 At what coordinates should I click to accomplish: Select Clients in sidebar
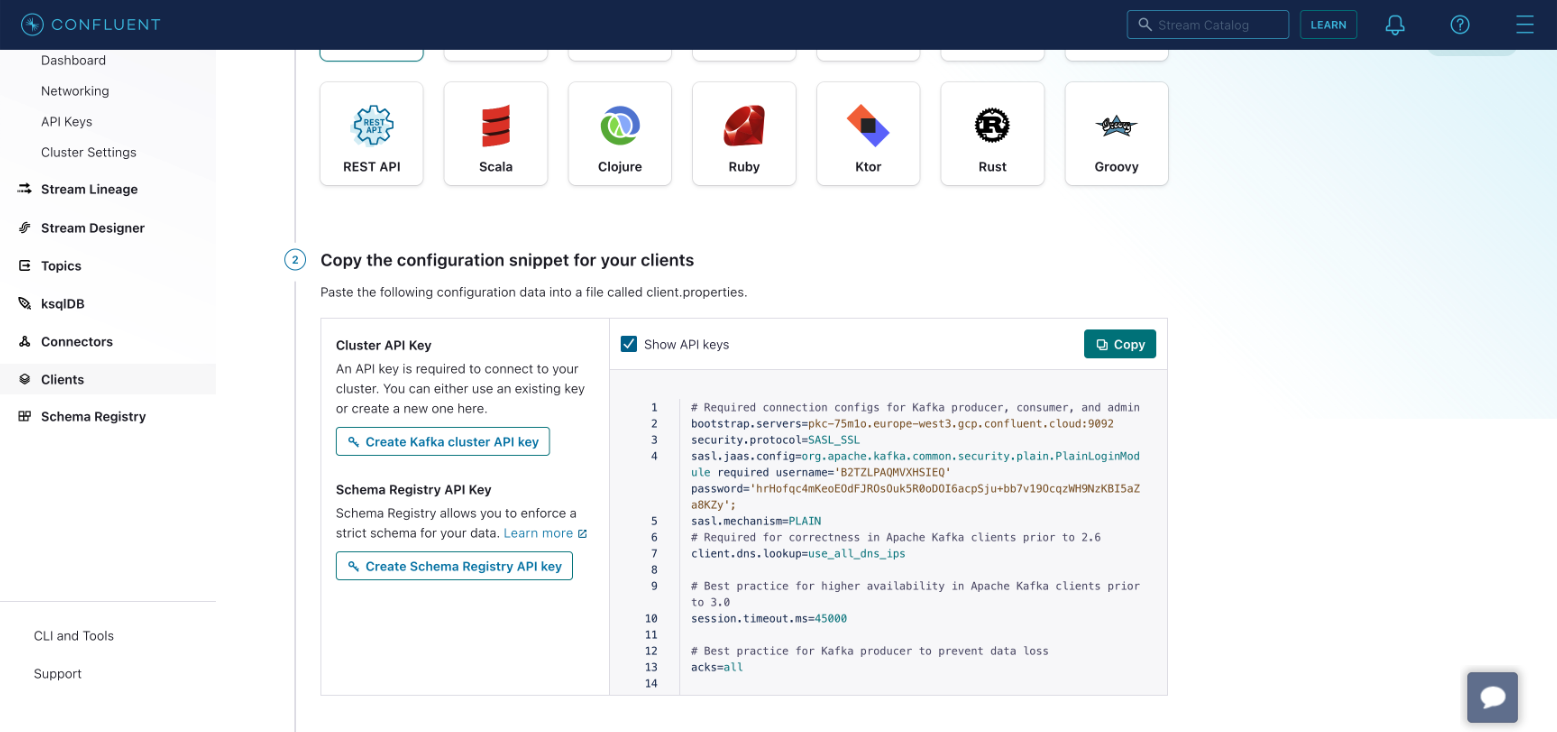108,379
